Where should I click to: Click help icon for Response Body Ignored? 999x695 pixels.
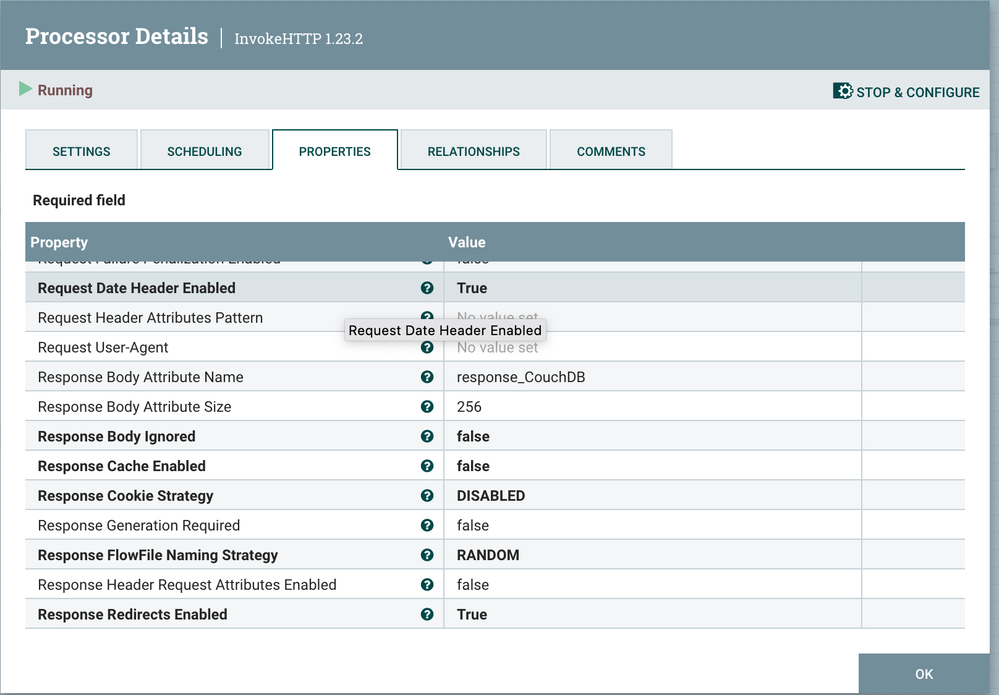[427, 436]
